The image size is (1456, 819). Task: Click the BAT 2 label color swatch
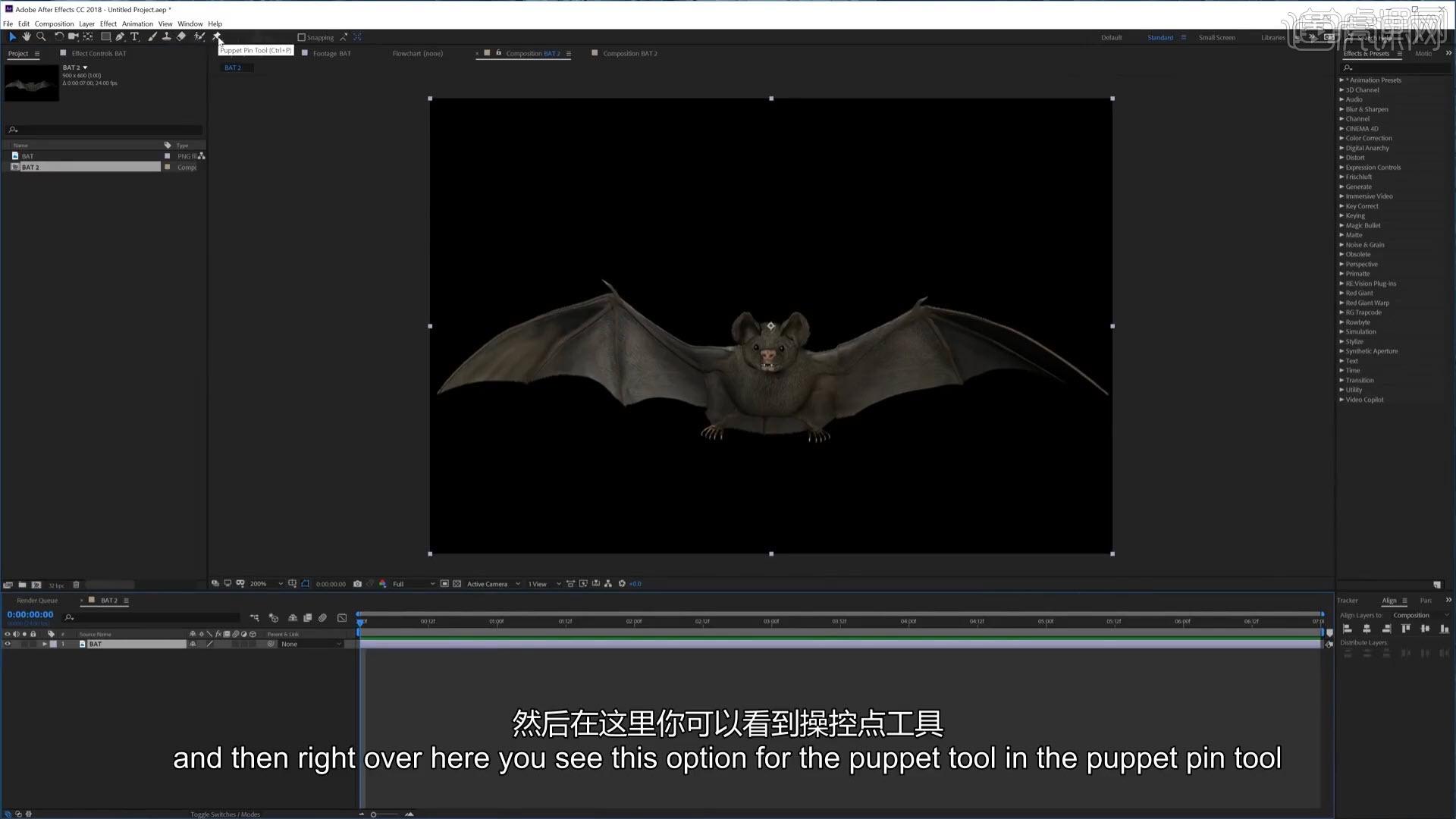(167, 168)
